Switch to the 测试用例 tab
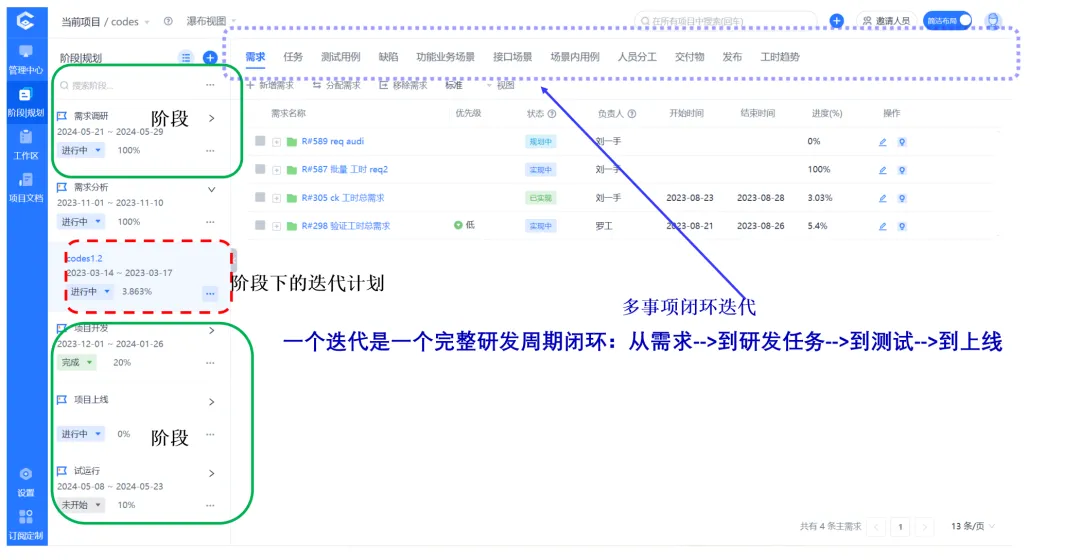The image size is (1080, 560). coord(340,56)
